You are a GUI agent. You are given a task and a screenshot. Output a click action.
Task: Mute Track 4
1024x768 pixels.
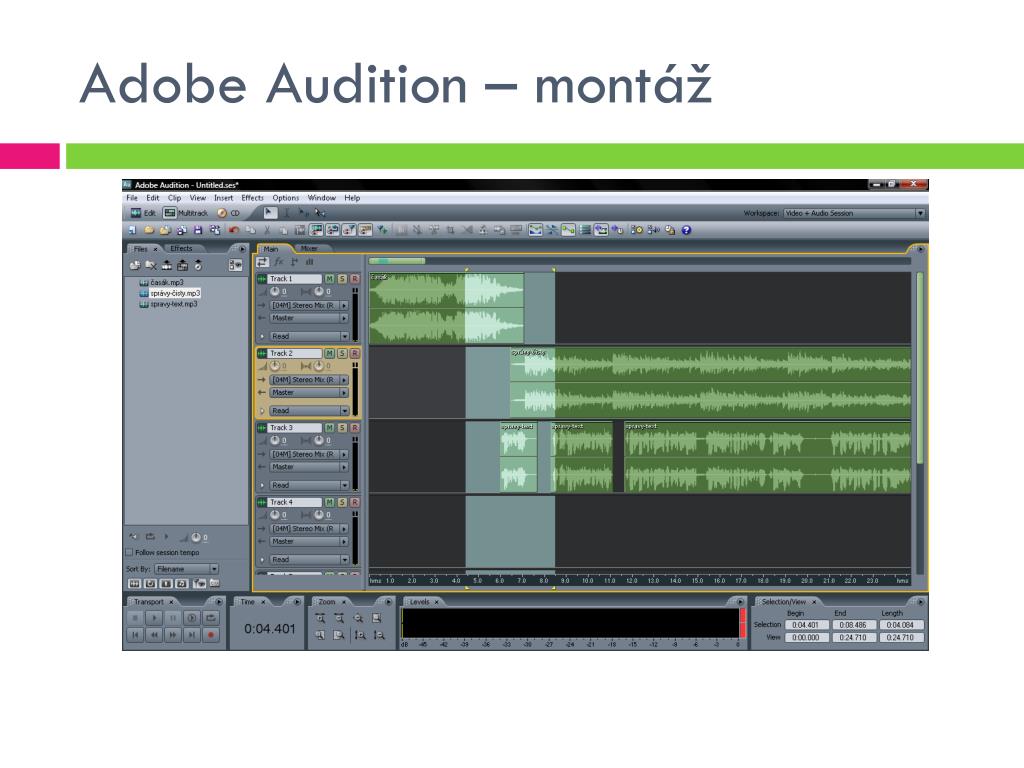coord(330,502)
